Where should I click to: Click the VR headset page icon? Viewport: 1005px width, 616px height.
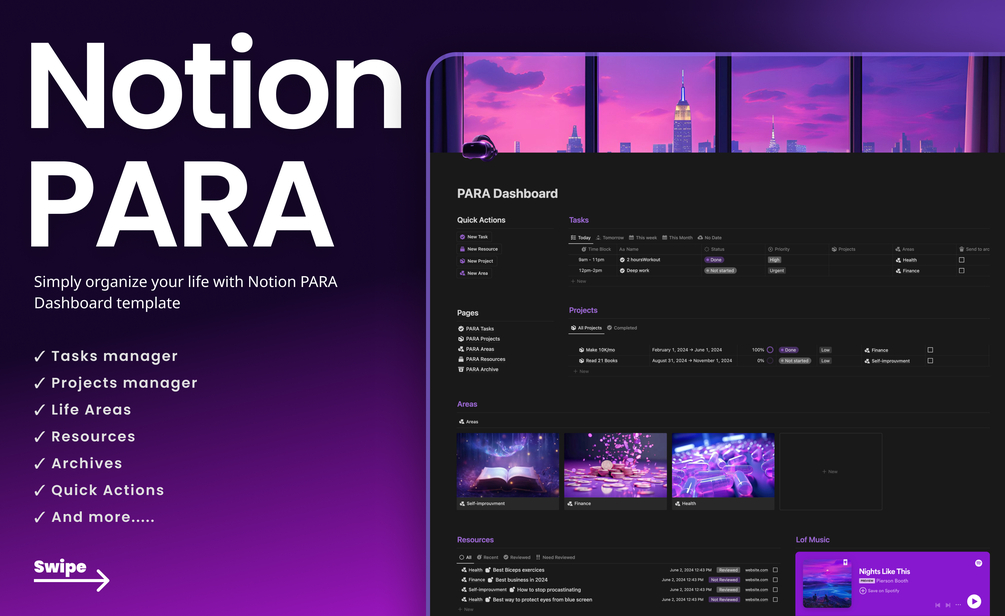[479, 147]
